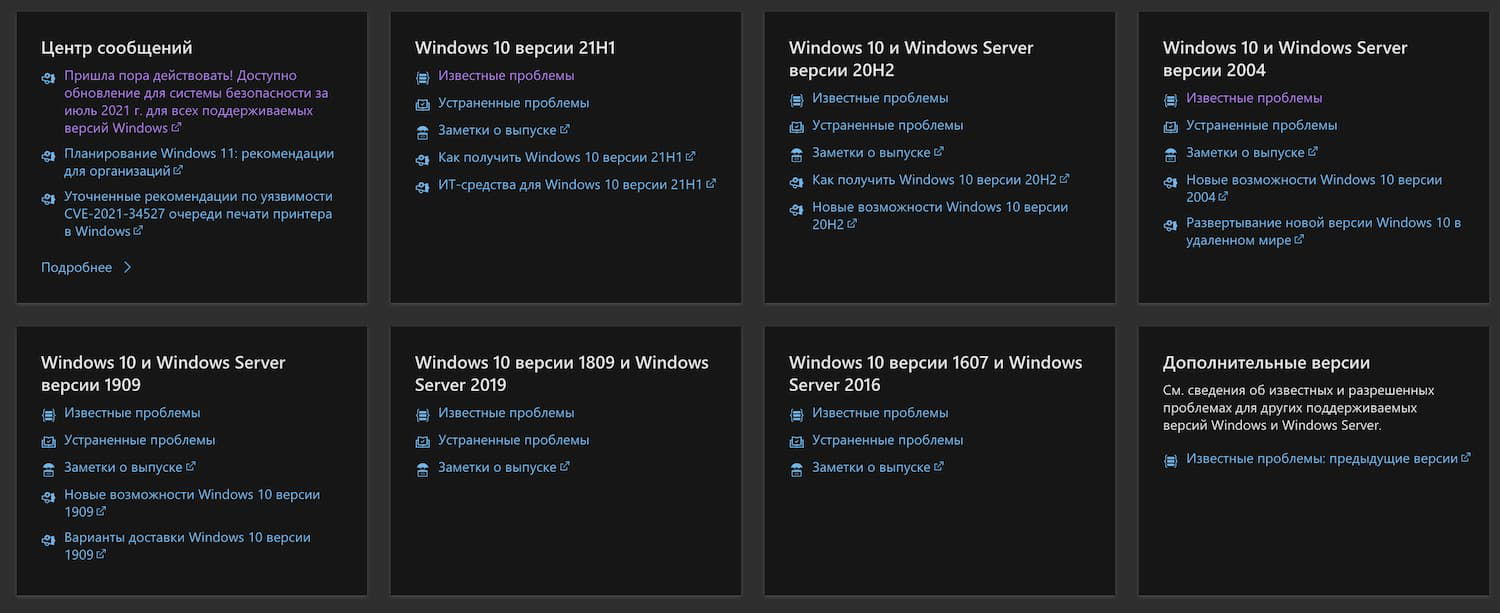Click the known issues icon under Windows 10 21H1
This screenshot has height=613, width=1500.
(422, 76)
